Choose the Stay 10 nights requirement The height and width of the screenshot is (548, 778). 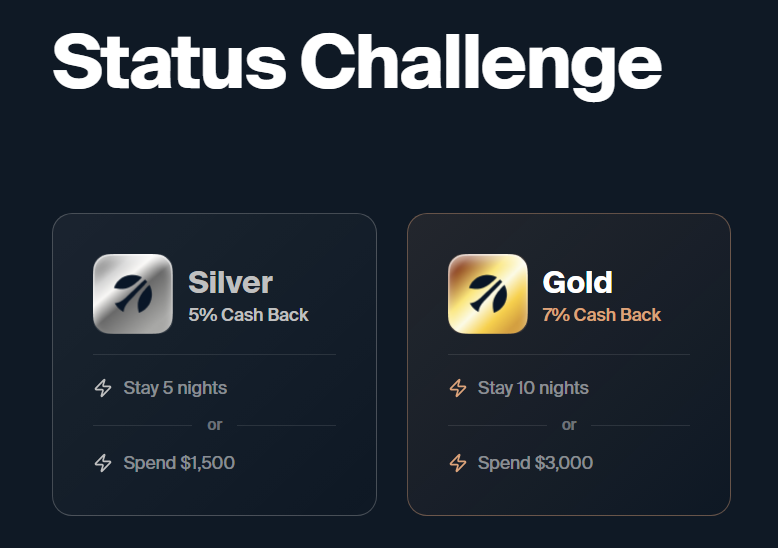click(x=533, y=388)
